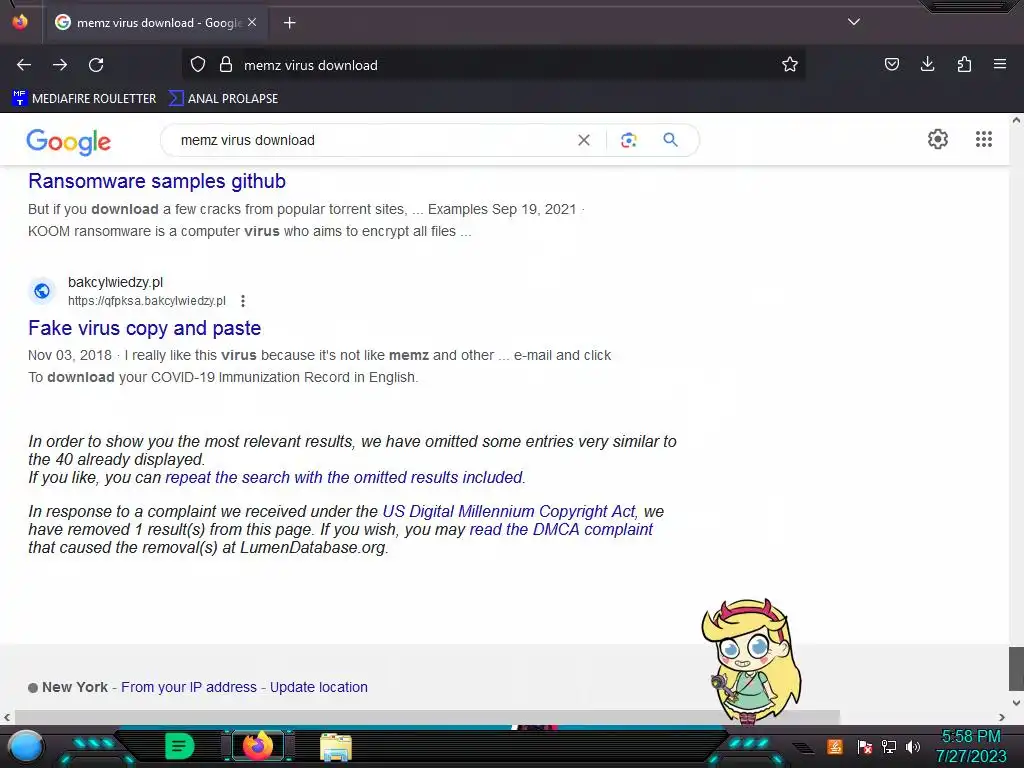Open the ANAL PROLAPSE bookmark
The height and width of the screenshot is (768, 1024).
click(x=223, y=99)
